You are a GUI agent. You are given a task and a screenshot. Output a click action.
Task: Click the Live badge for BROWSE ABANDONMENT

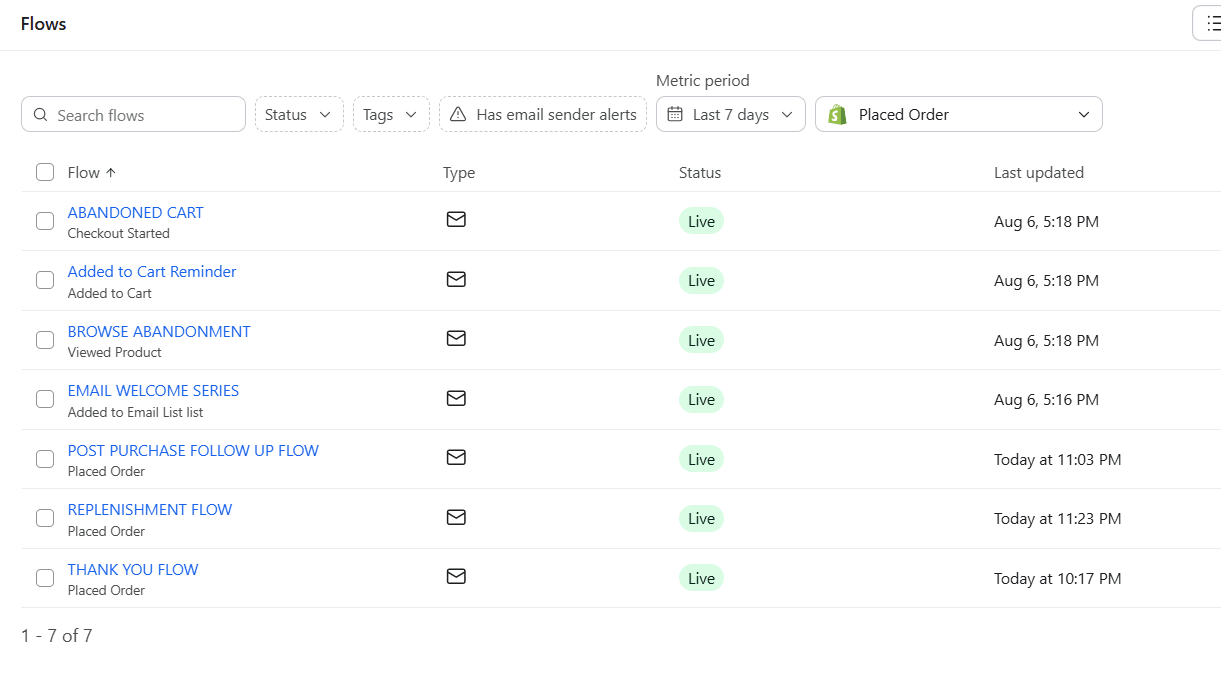point(701,340)
